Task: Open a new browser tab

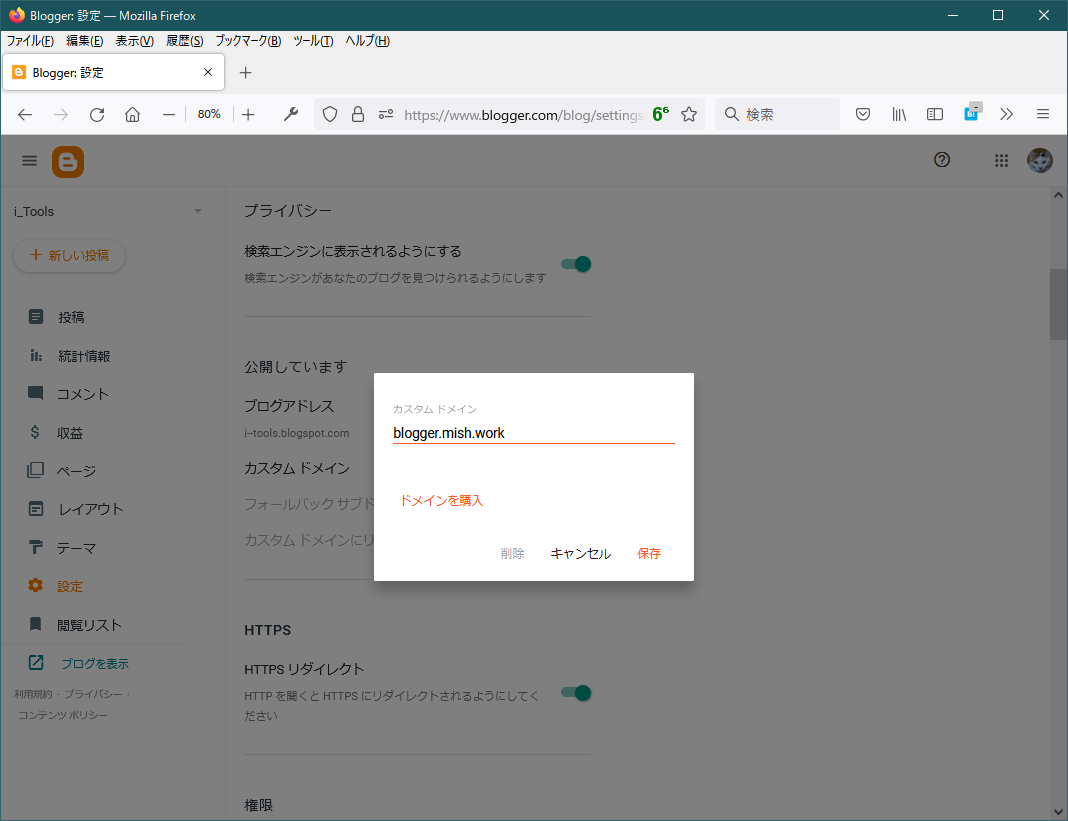Action: click(x=246, y=73)
